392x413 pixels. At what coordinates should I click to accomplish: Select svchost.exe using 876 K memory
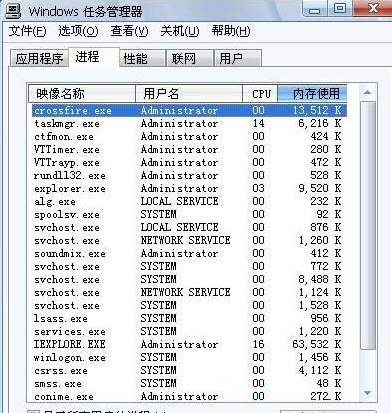[x=189, y=227]
